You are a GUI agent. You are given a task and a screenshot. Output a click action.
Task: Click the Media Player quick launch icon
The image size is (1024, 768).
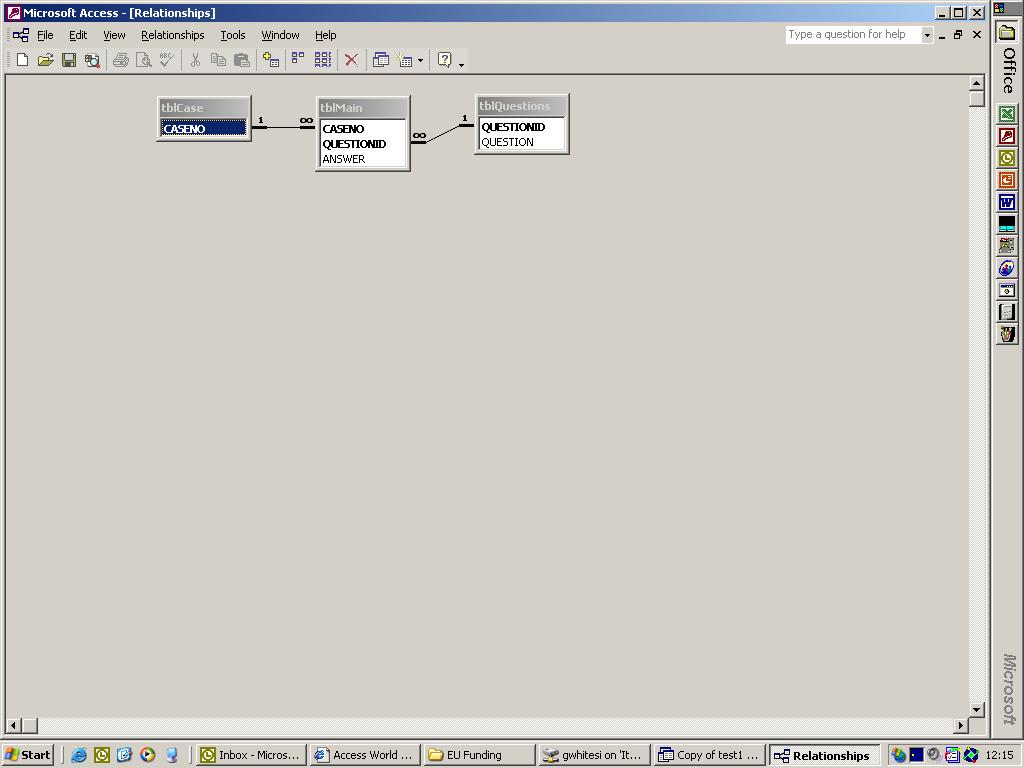(x=148, y=755)
